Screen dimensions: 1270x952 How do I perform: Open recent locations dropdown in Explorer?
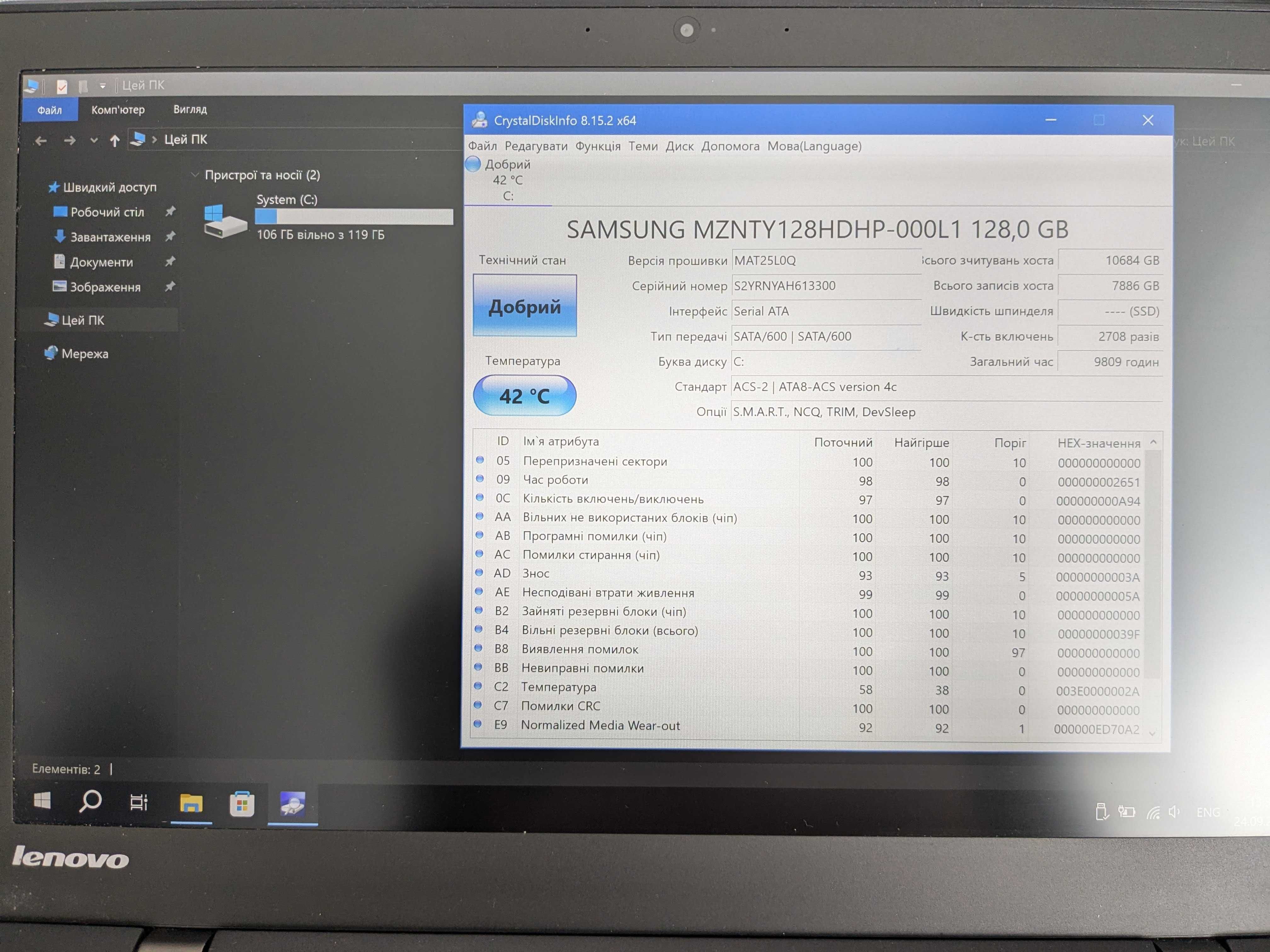[94, 141]
